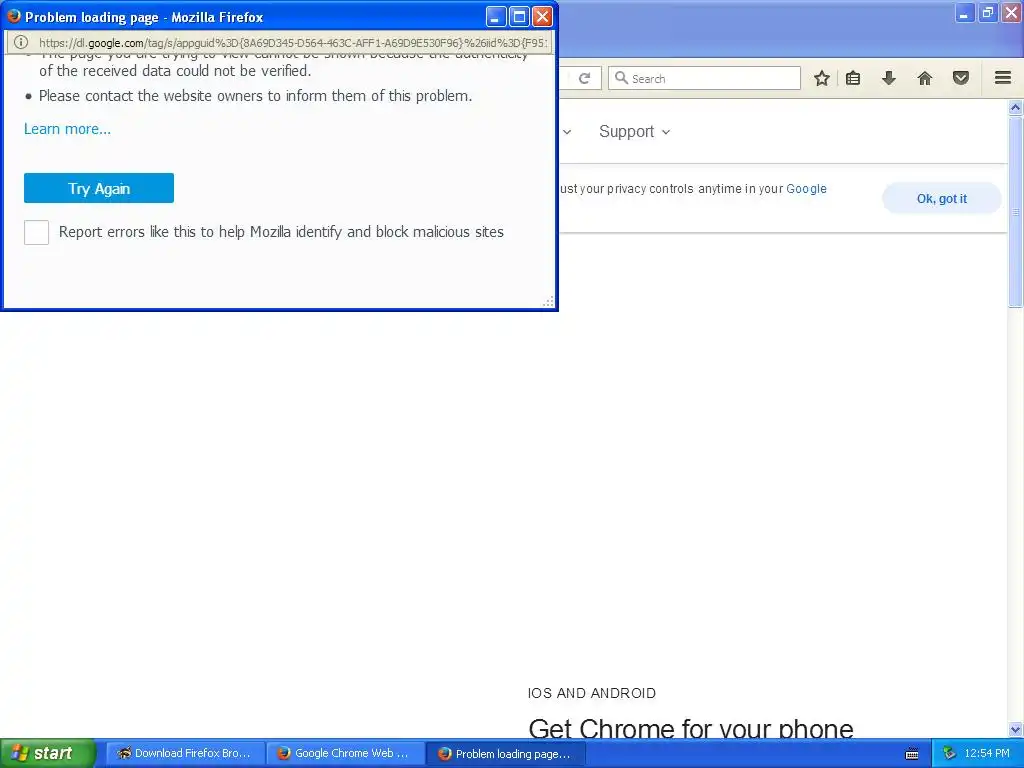Minimize the Problem loading page window
The width and height of the screenshot is (1024, 768).
tap(496, 16)
